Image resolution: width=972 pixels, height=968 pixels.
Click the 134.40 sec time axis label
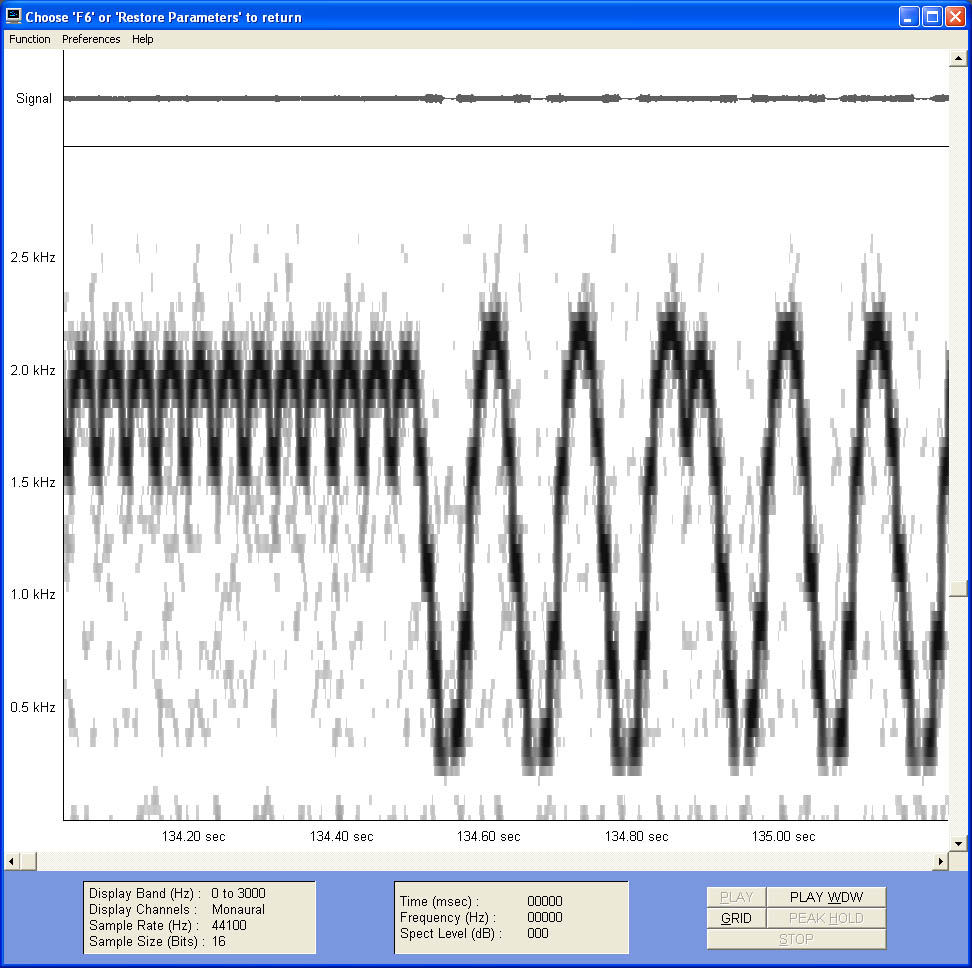(342, 836)
